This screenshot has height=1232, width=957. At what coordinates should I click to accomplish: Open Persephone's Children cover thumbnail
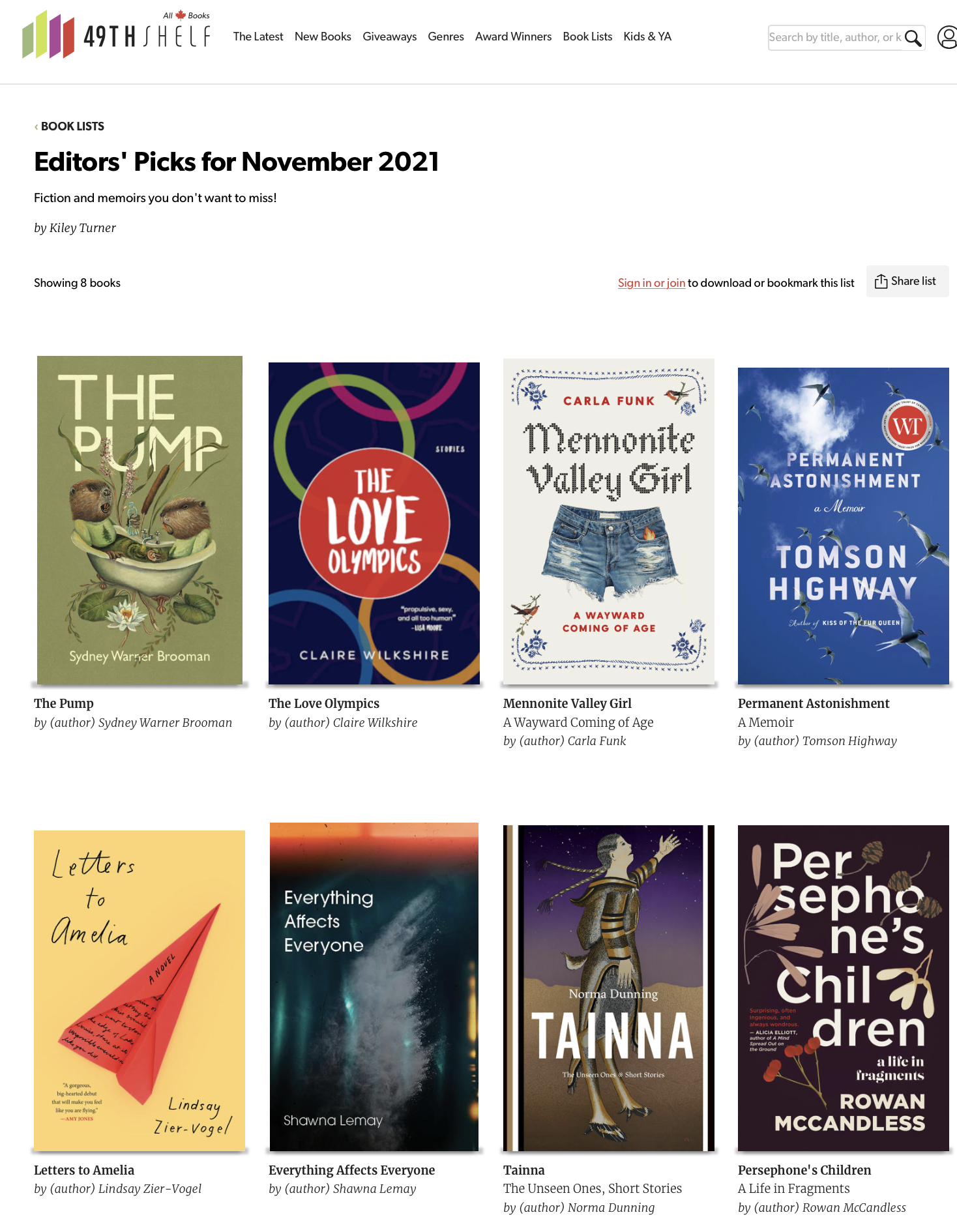tap(844, 988)
